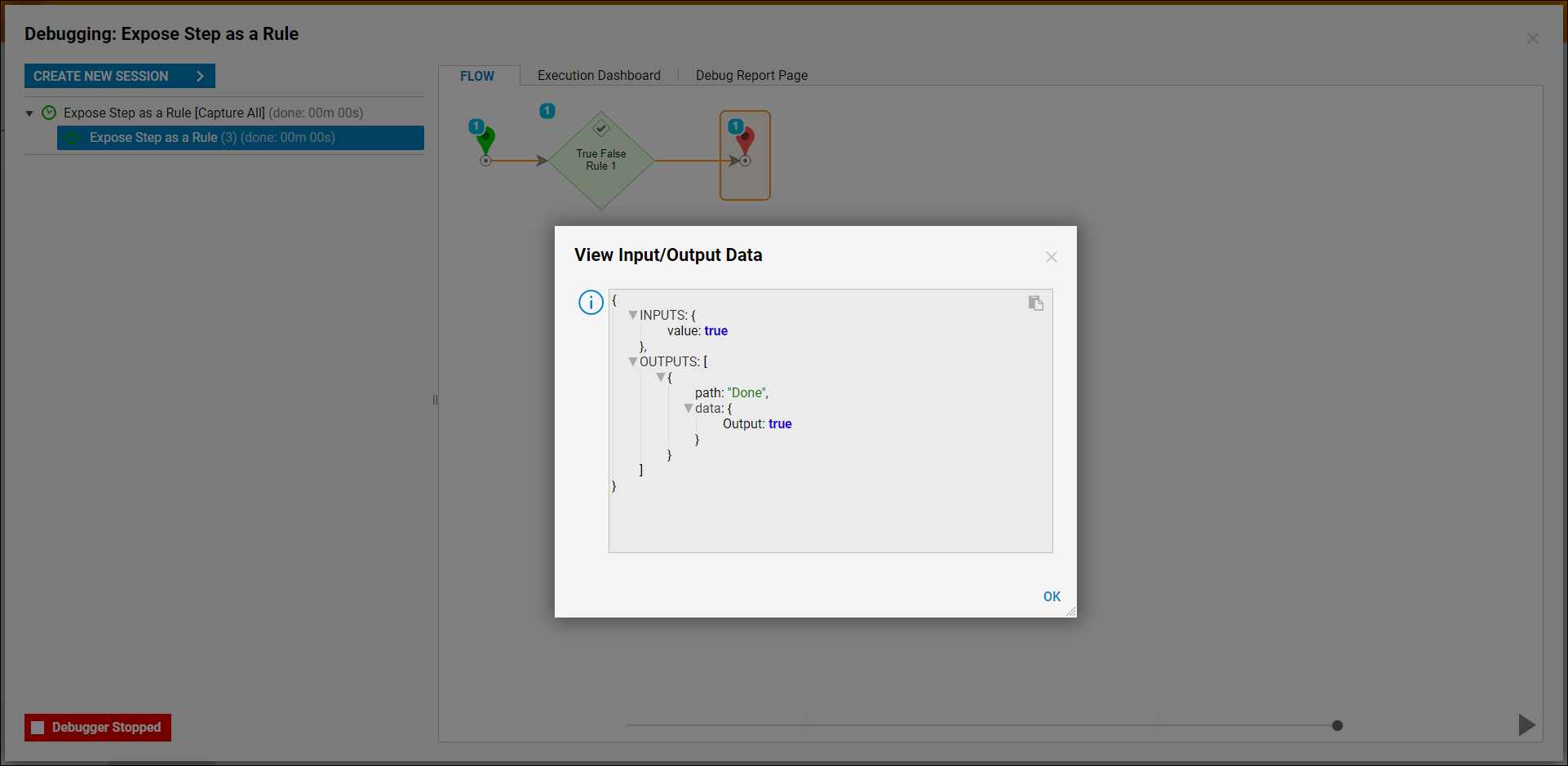Click the green start step pin
Screen dimensions: 1568x766
click(486, 143)
